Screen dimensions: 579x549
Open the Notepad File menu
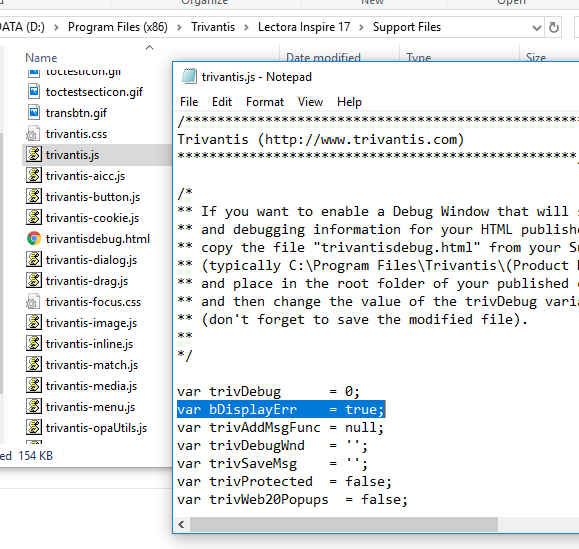[x=189, y=102]
